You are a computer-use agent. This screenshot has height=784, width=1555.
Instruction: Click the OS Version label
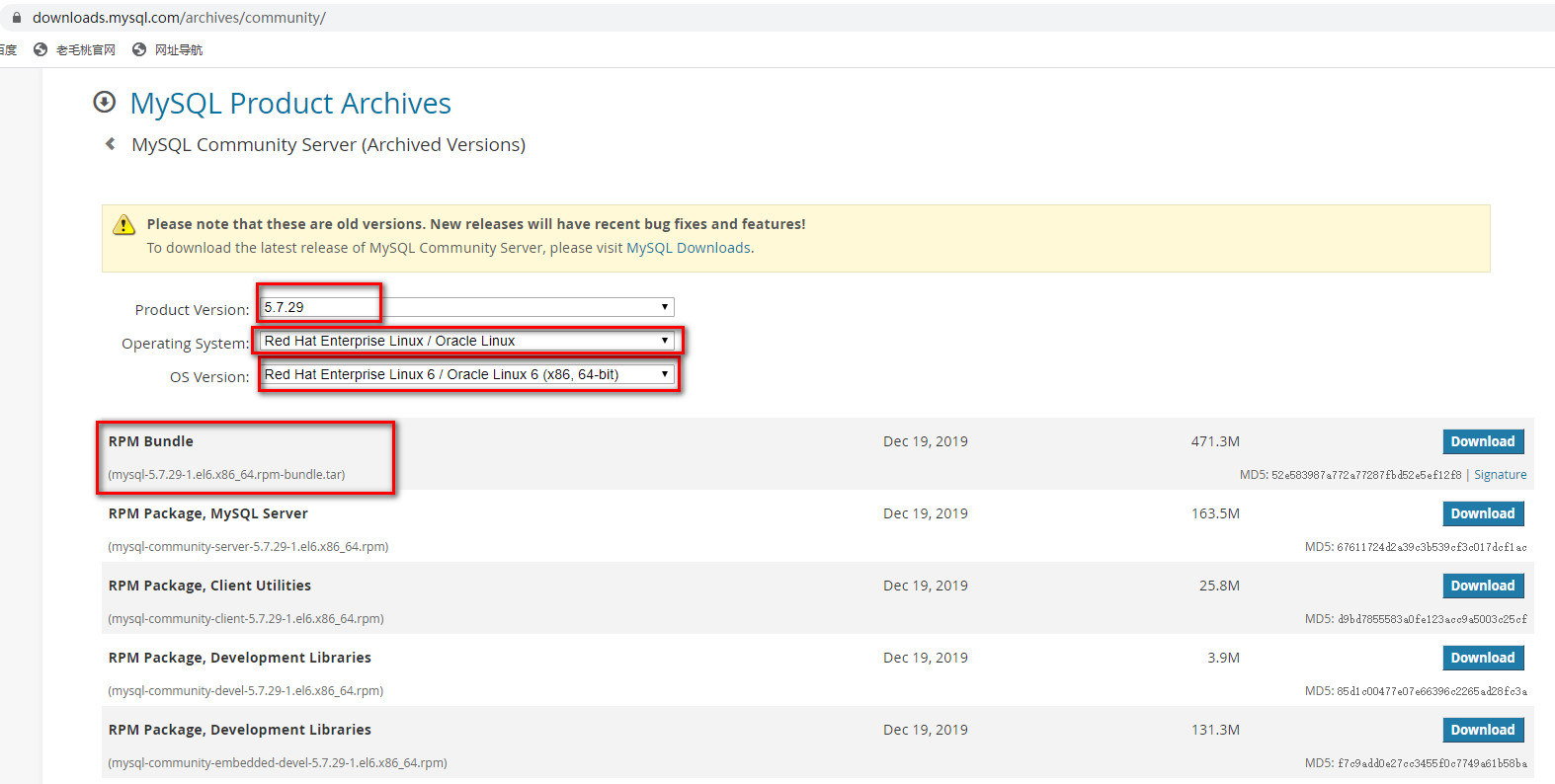(x=209, y=377)
